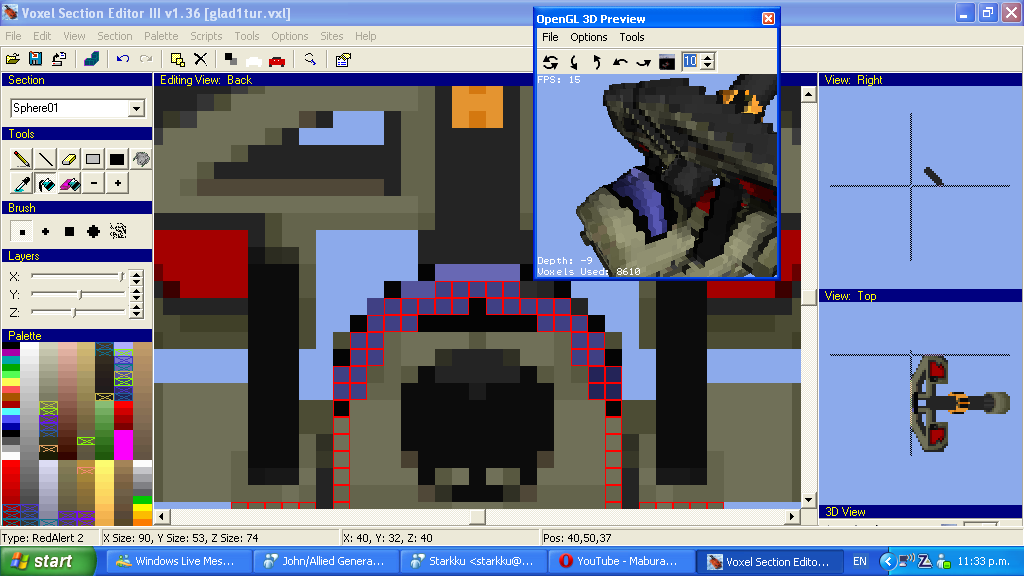Click the minus tool button

click(x=93, y=184)
